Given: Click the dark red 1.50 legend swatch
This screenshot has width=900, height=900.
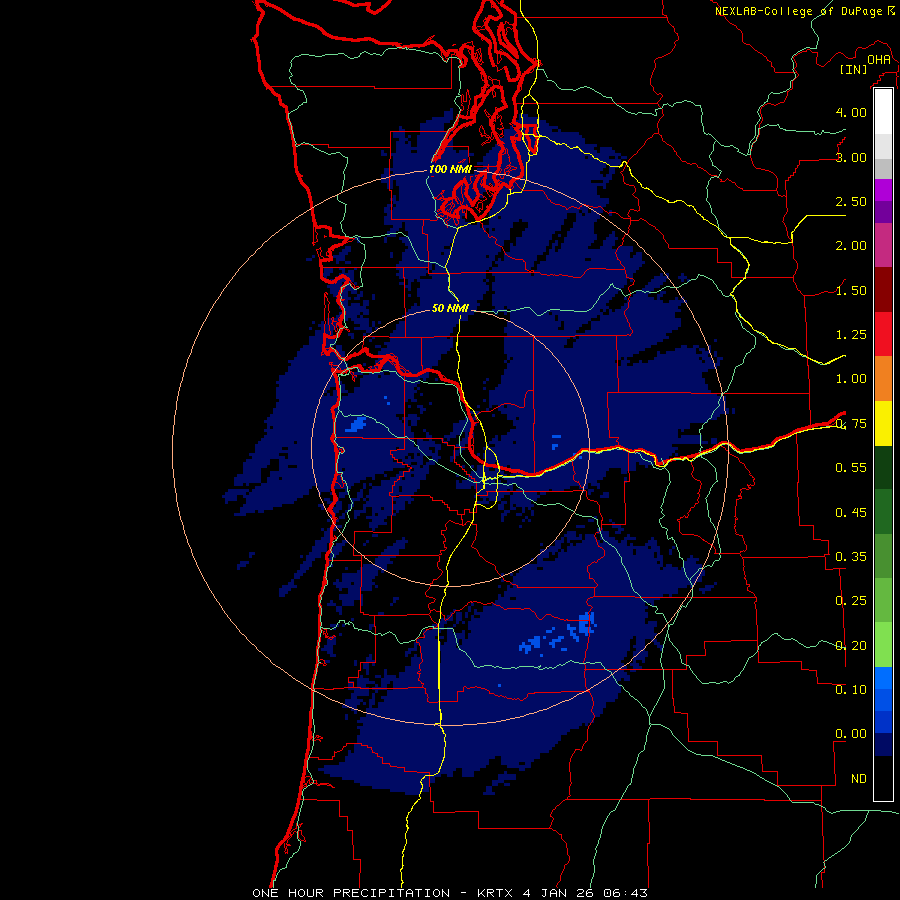Looking at the screenshot, I should (883, 290).
